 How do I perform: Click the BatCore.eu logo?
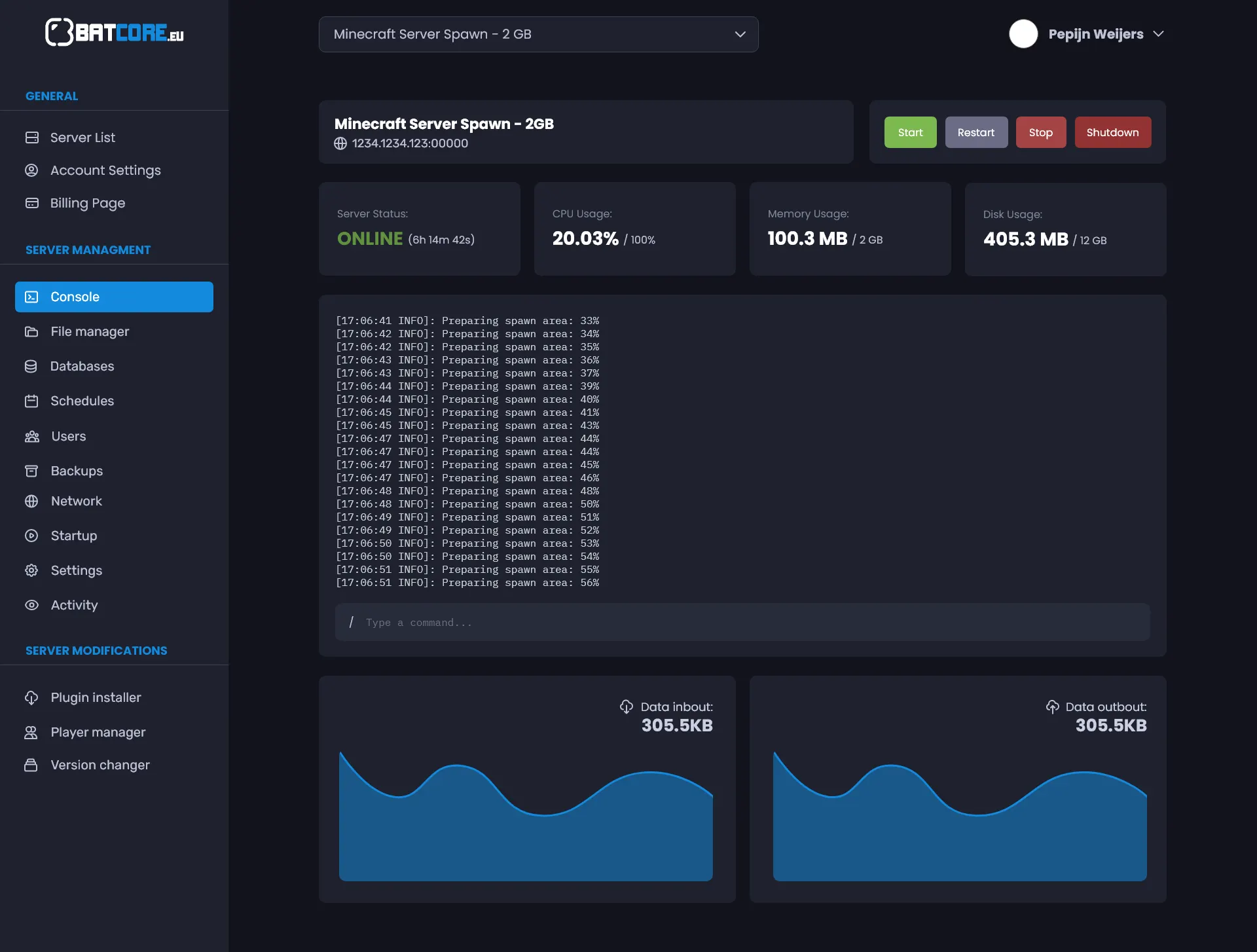click(x=114, y=32)
